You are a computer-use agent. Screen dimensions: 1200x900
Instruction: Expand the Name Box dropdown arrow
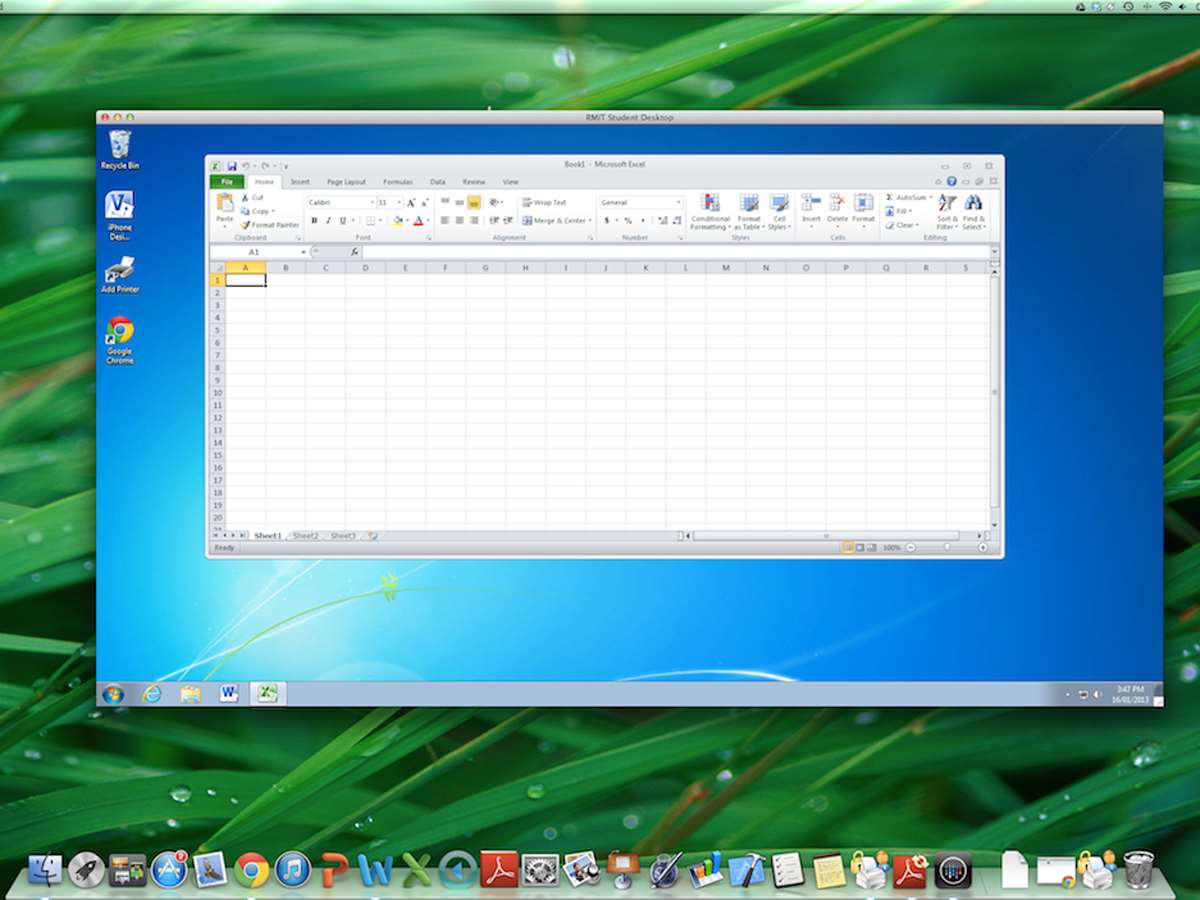tap(303, 252)
